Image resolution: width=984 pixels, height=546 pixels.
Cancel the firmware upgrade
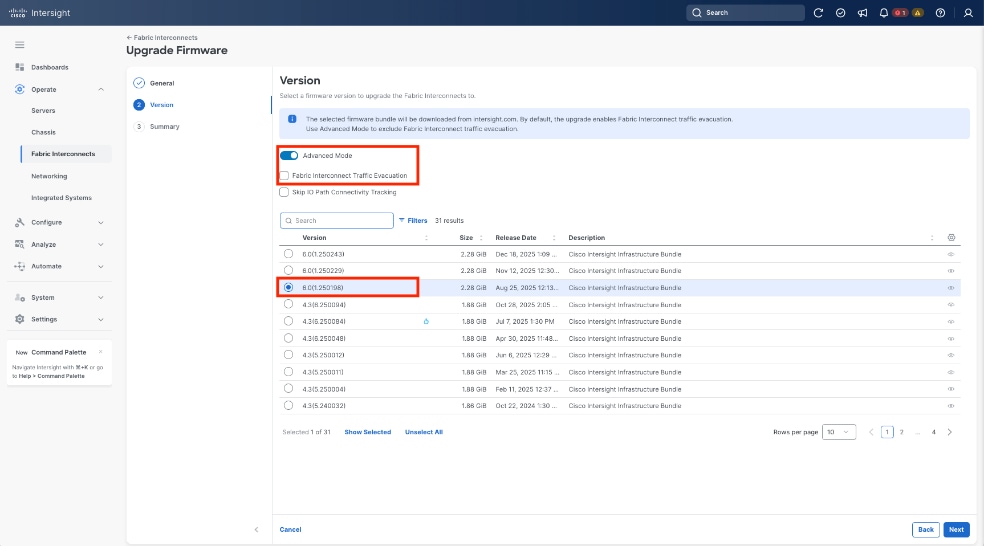(x=291, y=530)
